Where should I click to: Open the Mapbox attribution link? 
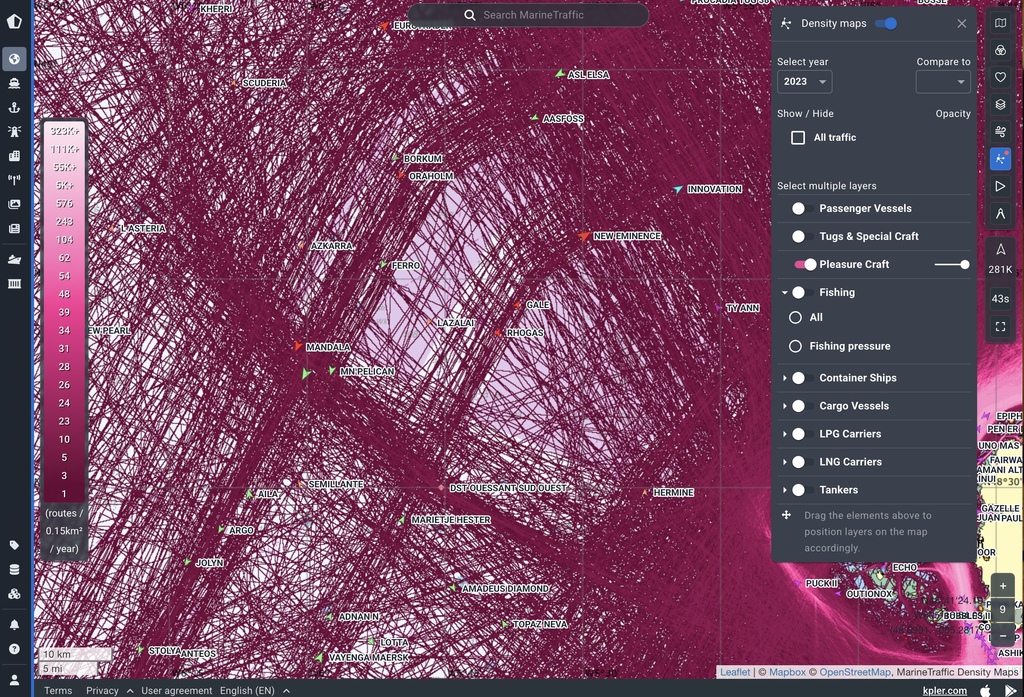787,672
